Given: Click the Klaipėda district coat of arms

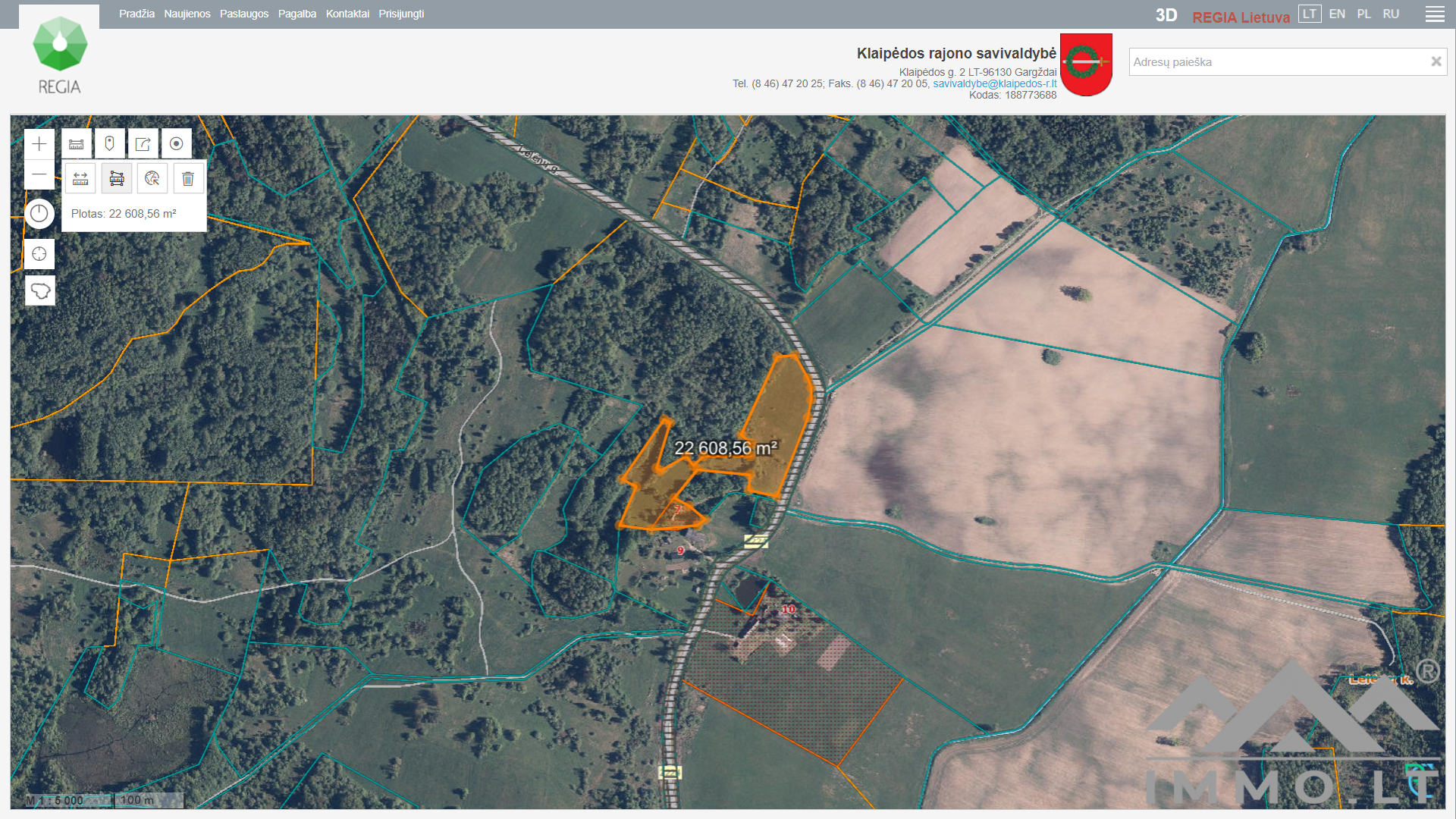Looking at the screenshot, I should (x=1086, y=64).
